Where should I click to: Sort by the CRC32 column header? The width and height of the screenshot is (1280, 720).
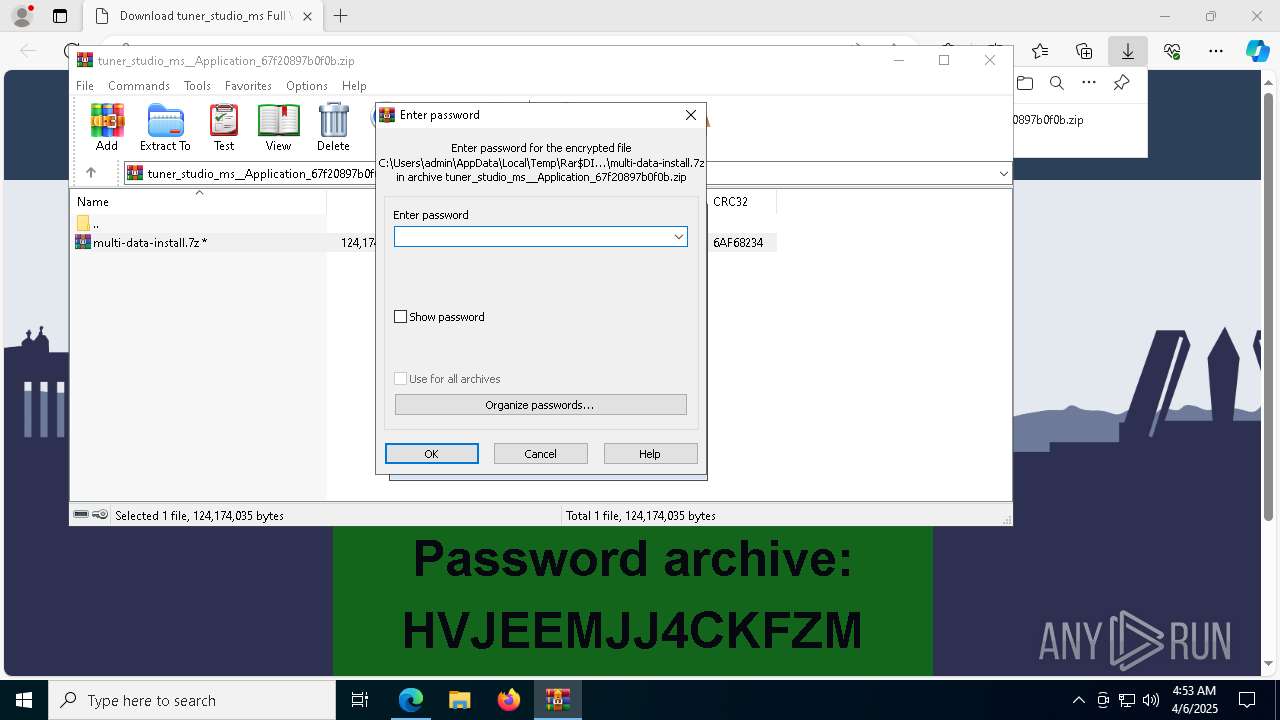click(x=730, y=202)
